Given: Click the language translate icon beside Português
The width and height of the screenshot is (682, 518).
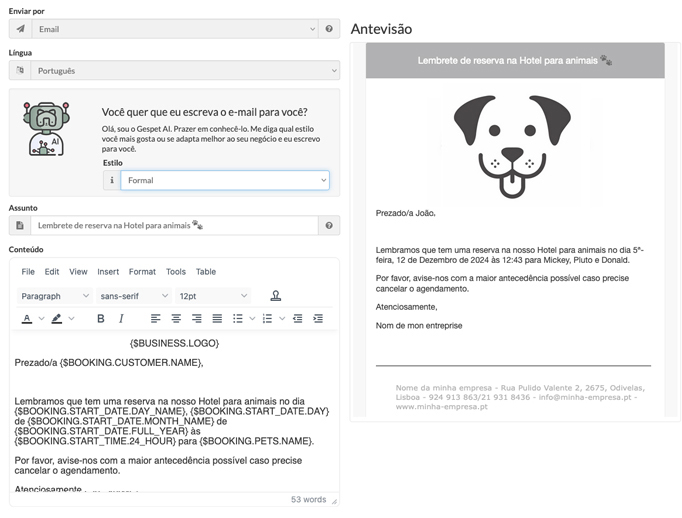Looking at the screenshot, I should 20,70.
